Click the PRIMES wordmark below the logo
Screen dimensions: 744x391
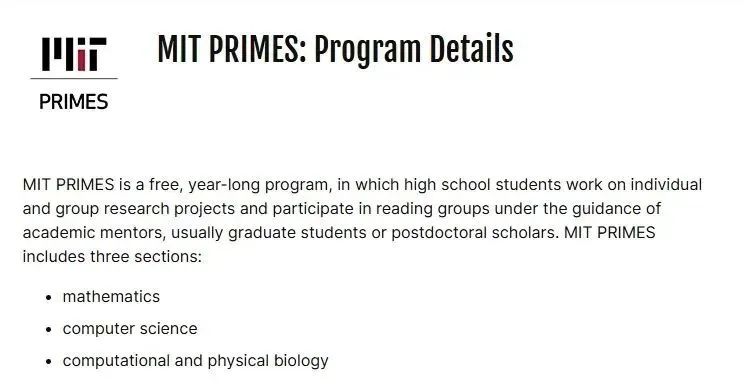[74, 102]
